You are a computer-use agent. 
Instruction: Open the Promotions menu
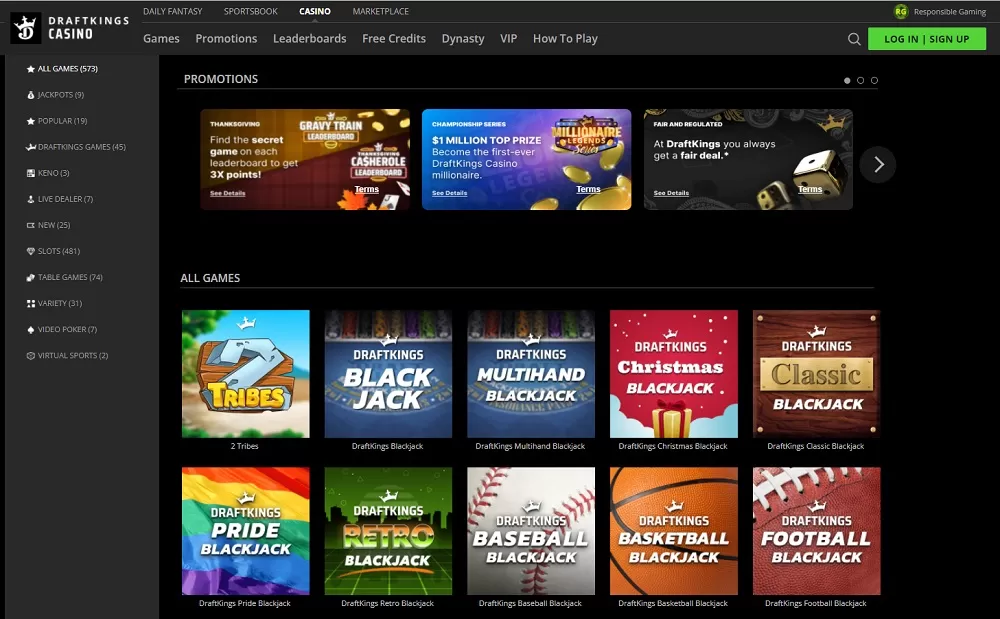226,39
